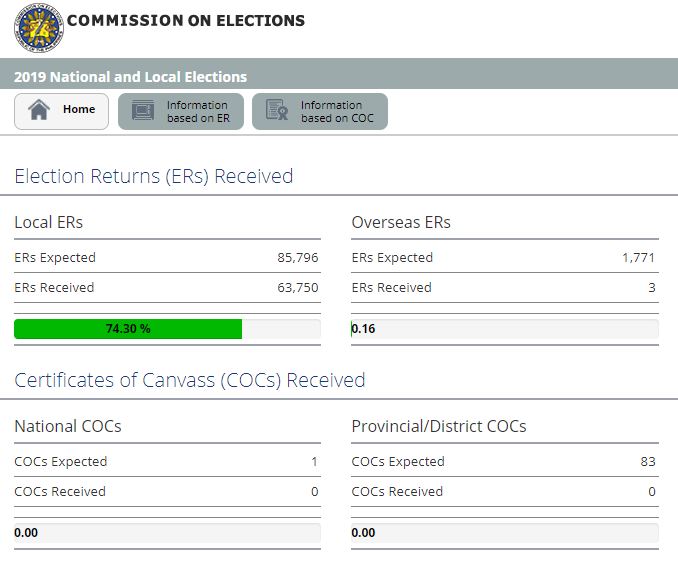Click the Commission on Elections title
Image resolution: width=678 pixels, height=562 pixels.
[186, 20]
